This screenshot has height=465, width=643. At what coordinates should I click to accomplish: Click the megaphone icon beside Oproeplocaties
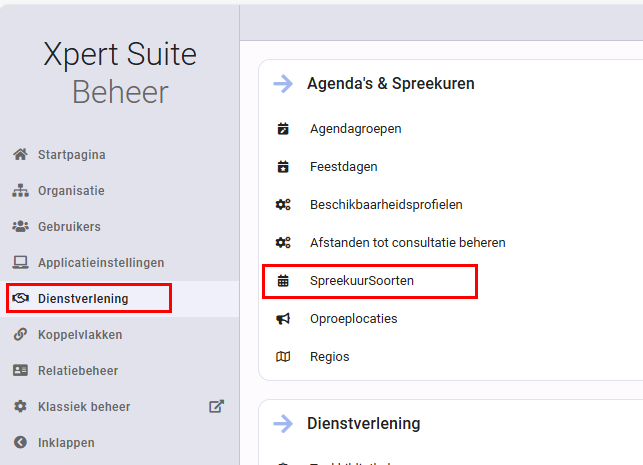pyautogui.click(x=283, y=319)
